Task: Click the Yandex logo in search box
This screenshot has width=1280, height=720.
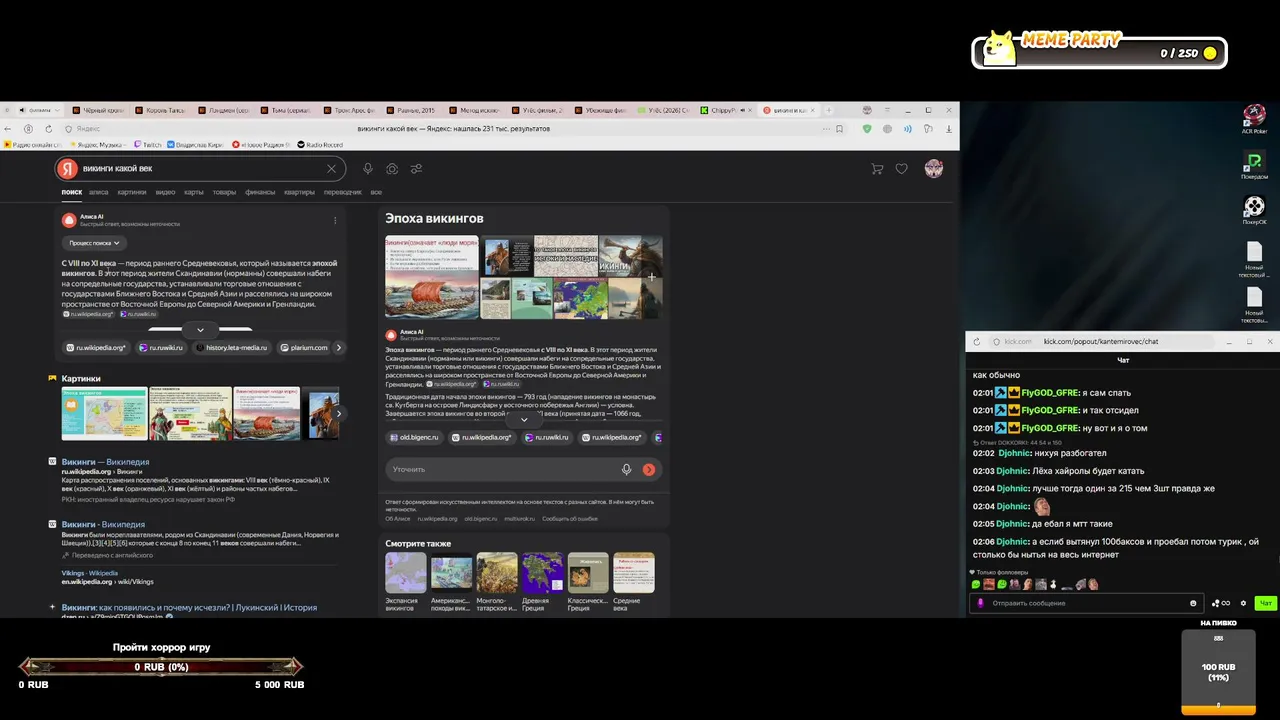Action: coord(67,169)
